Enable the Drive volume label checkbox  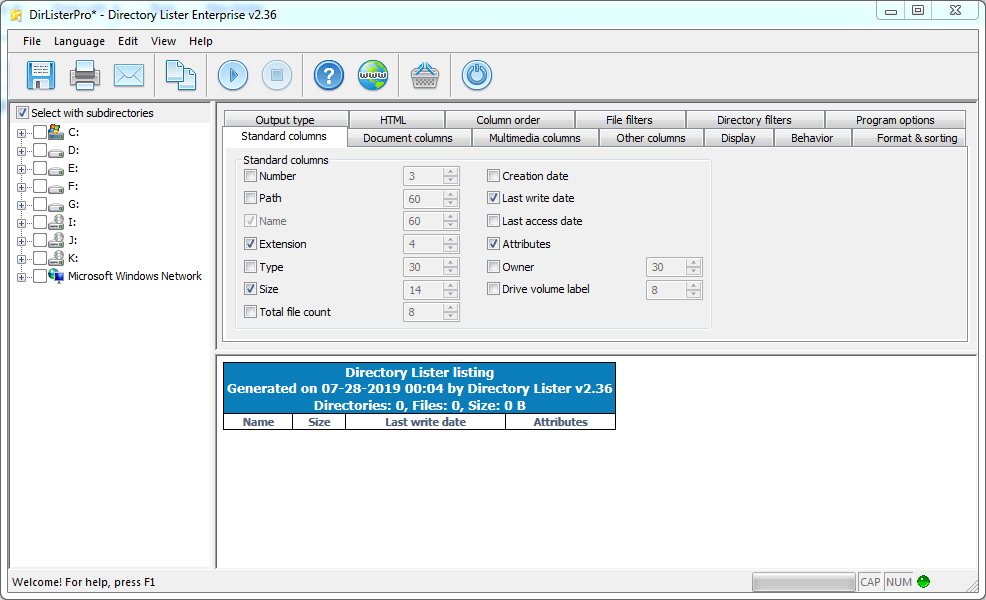(494, 289)
